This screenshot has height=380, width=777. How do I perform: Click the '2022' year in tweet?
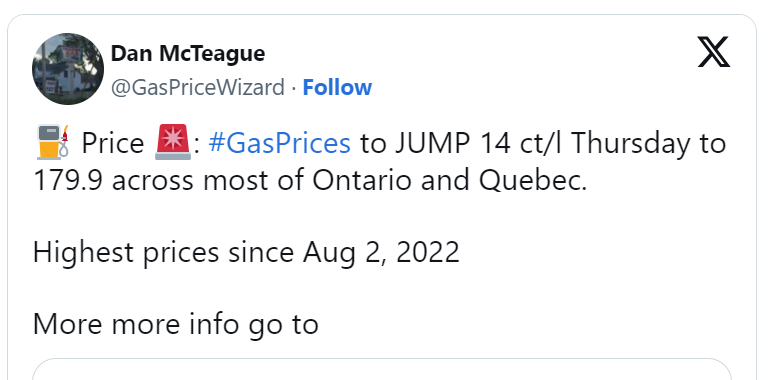pyautogui.click(x=428, y=252)
